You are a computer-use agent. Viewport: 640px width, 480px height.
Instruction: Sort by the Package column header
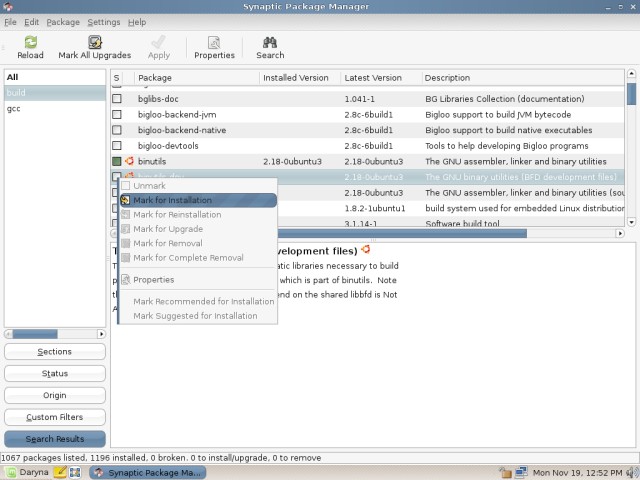click(x=197, y=78)
